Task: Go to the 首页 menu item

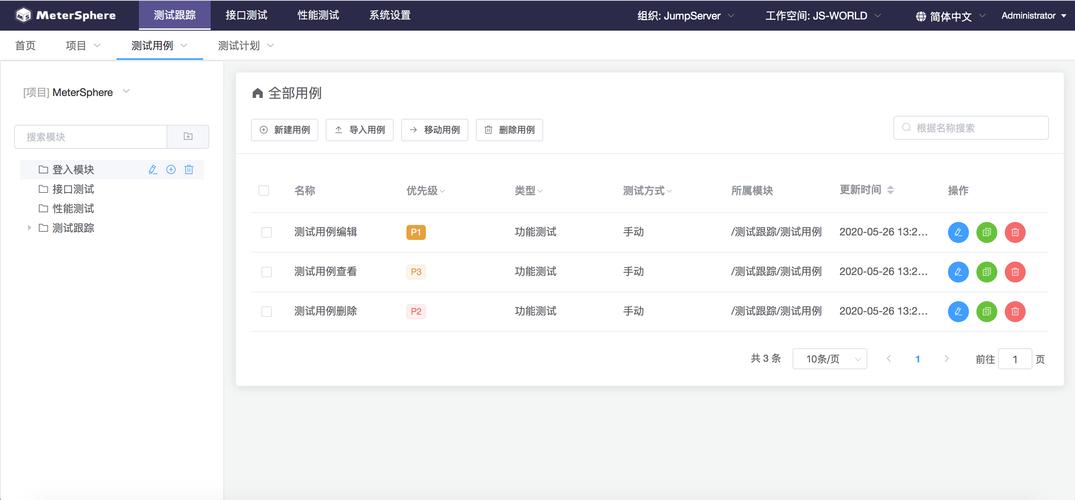Action: click(x=25, y=46)
